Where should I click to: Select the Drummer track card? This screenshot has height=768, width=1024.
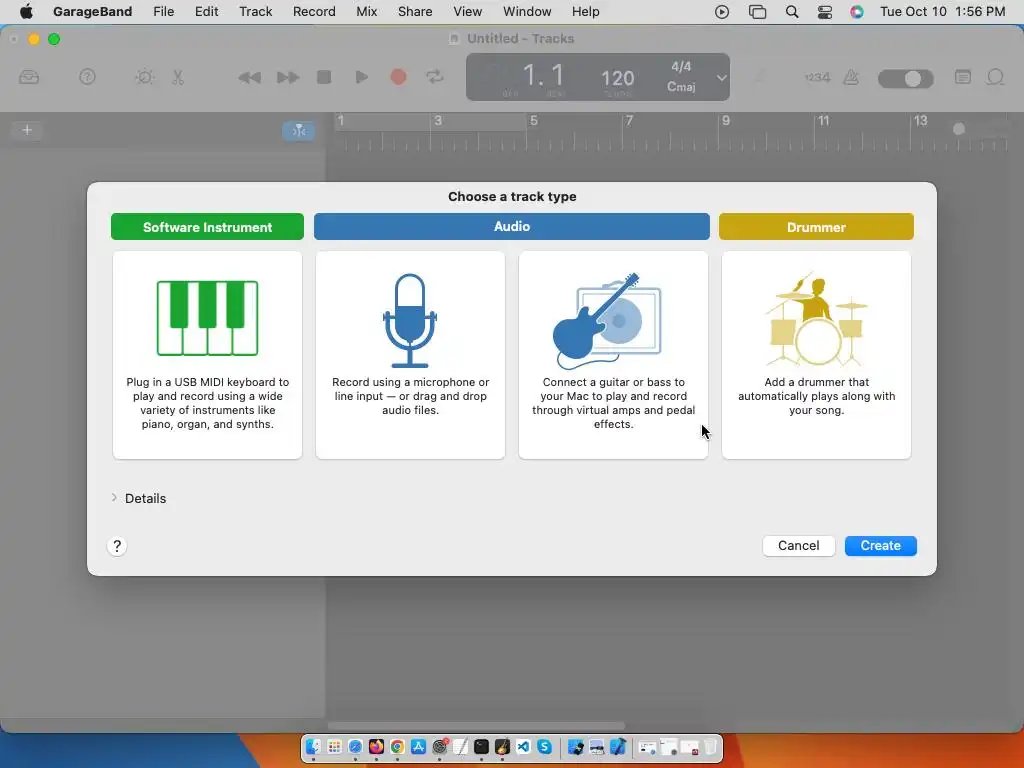[x=816, y=355]
